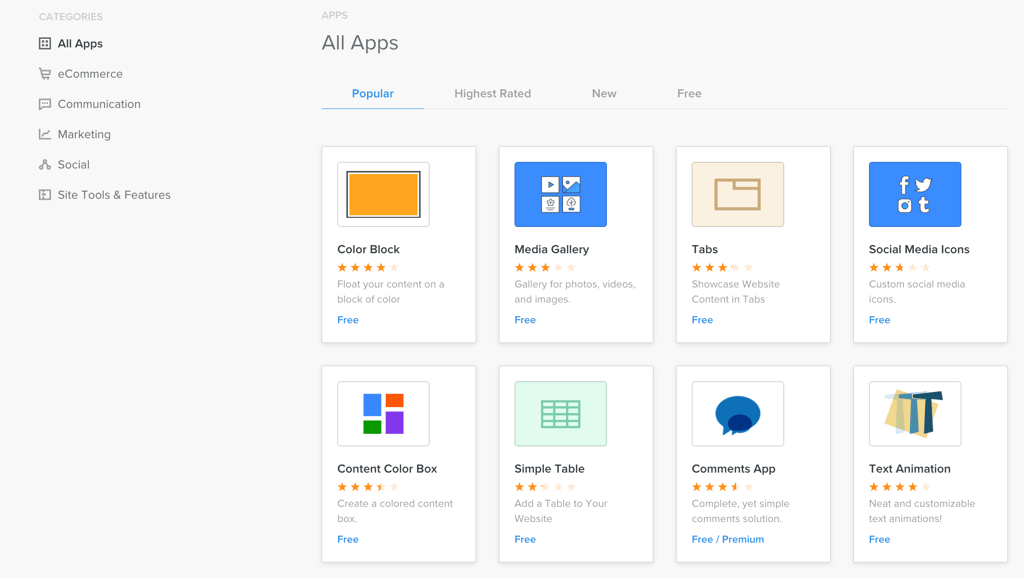The image size is (1024, 578).
Task: Click Free price under Social Media Icons
Action: click(880, 320)
